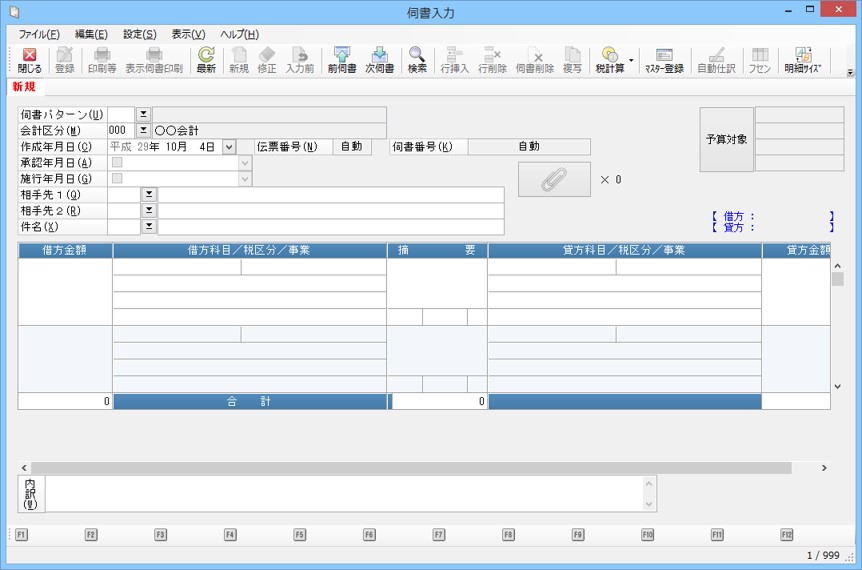Expand the 相手先1 dropdown list

click(149, 194)
